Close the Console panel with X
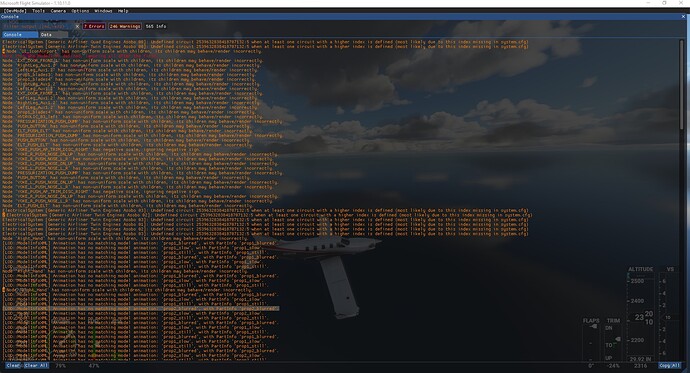Image resolution: width=690 pixels, height=373 pixels. coord(683,17)
